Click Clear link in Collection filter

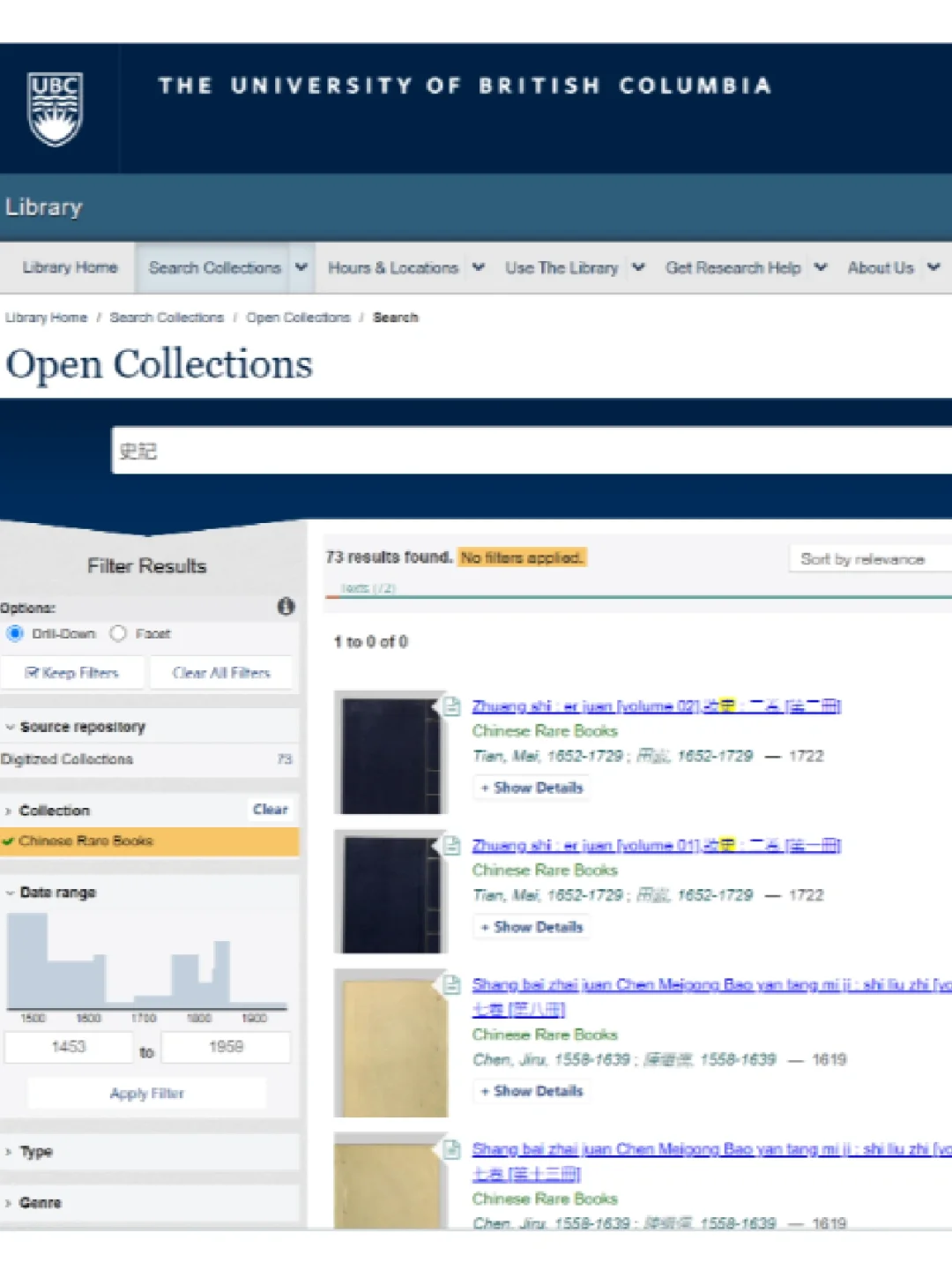point(271,810)
